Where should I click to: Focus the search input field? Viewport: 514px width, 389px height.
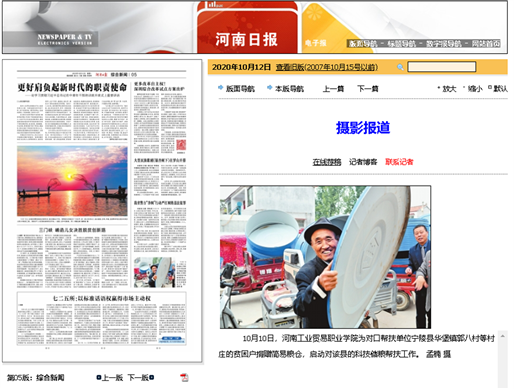(x=442, y=67)
